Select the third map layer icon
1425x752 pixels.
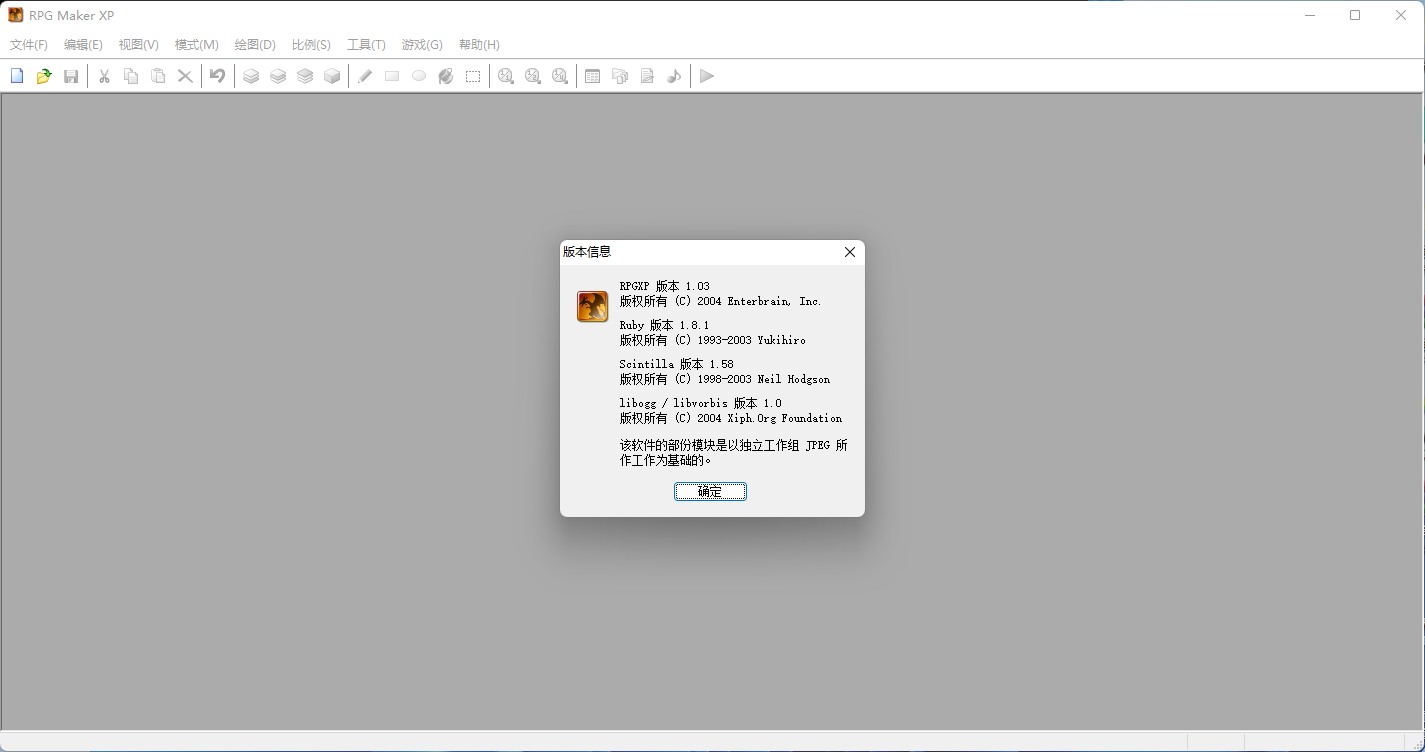tap(305, 76)
